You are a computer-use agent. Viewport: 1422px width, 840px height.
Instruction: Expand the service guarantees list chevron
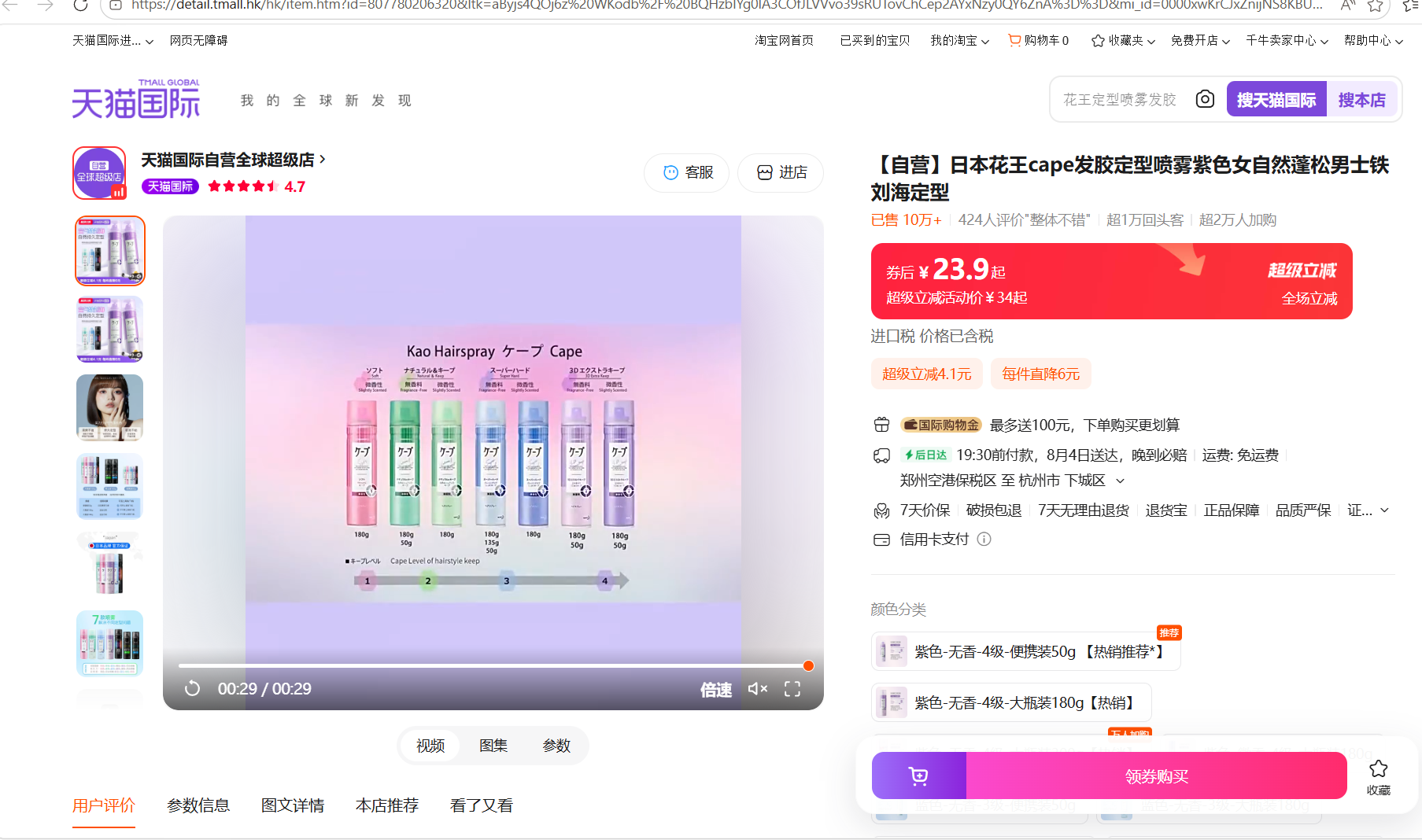(1384, 510)
